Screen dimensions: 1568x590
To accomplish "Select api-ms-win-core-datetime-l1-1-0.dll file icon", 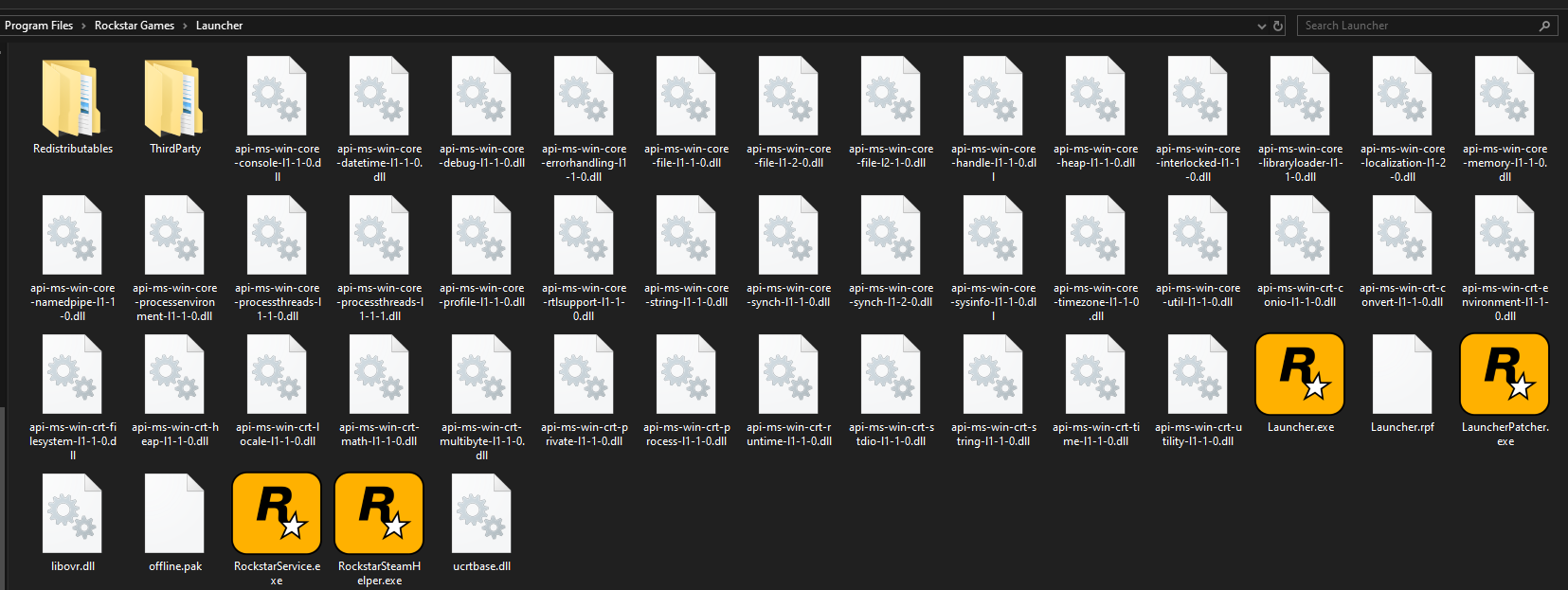I will (379, 96).
